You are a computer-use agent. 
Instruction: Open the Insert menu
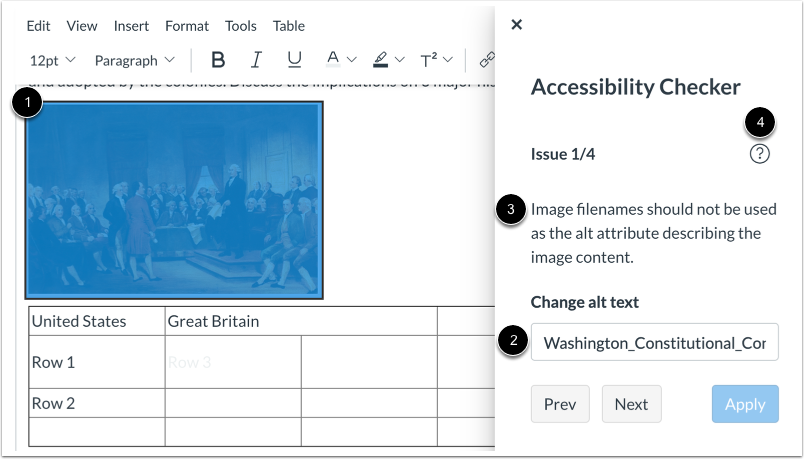tap(131, 26)
